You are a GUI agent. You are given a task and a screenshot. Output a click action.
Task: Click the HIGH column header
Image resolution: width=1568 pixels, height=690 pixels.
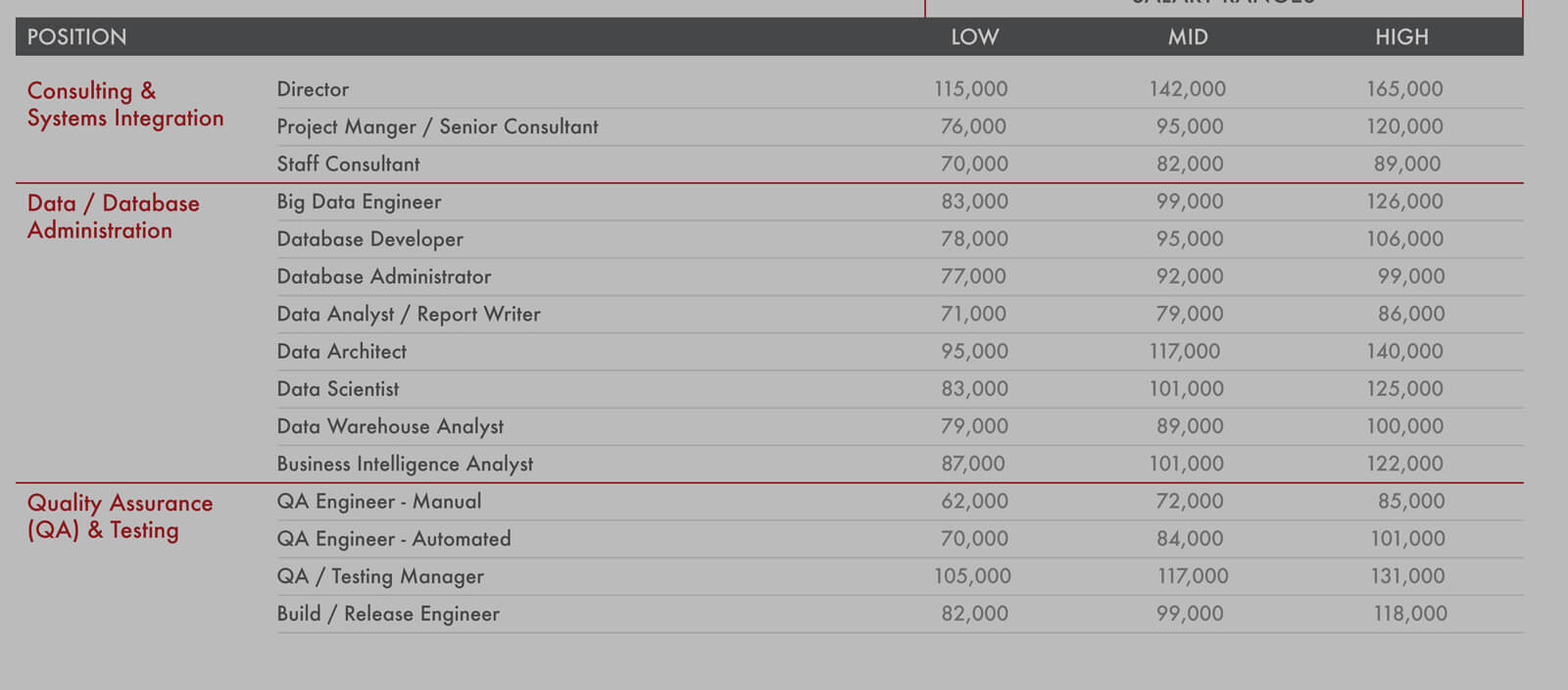coord(1401,37)
